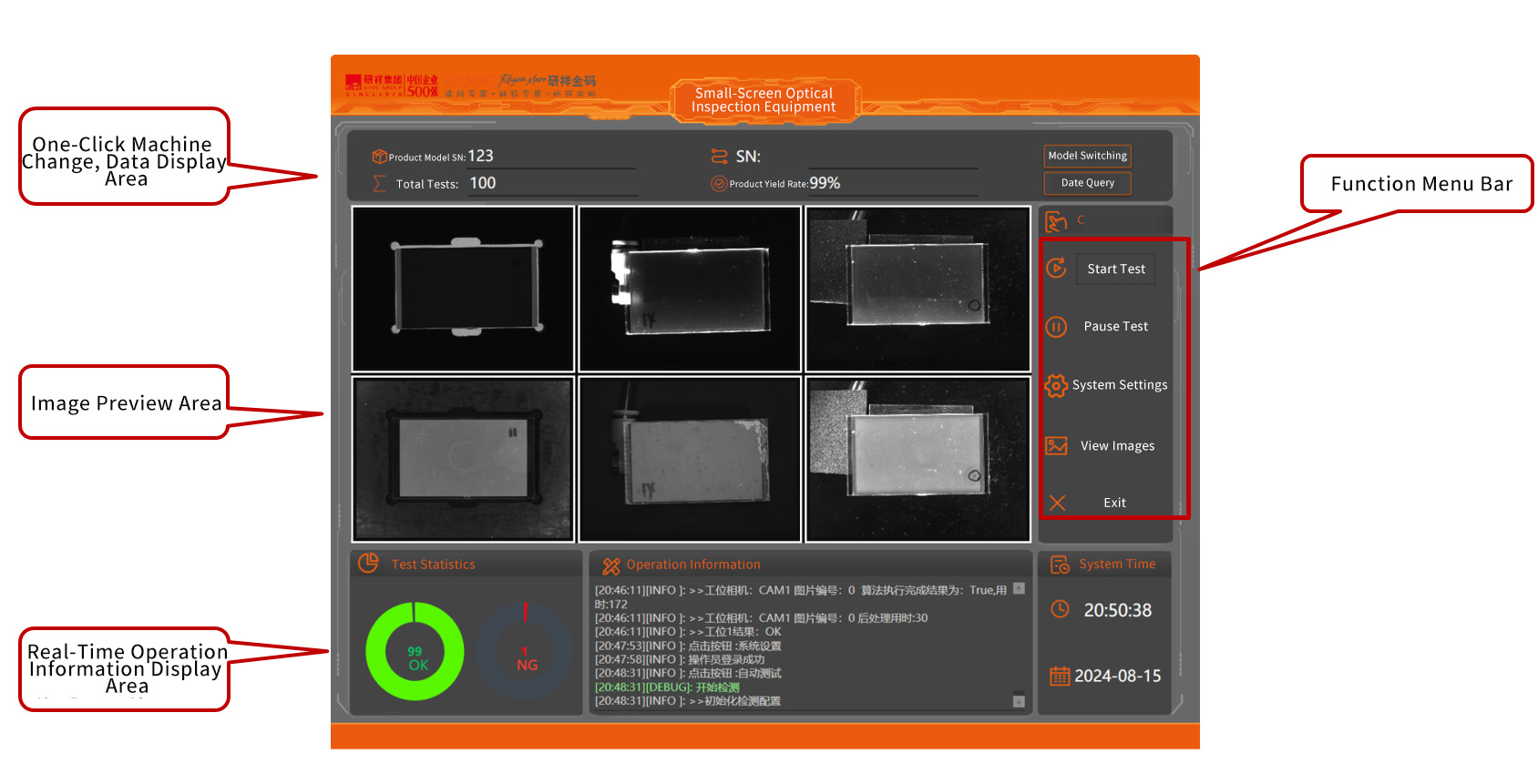Select the View Images menu item
1538x784 pixels.
[1117, 446]
